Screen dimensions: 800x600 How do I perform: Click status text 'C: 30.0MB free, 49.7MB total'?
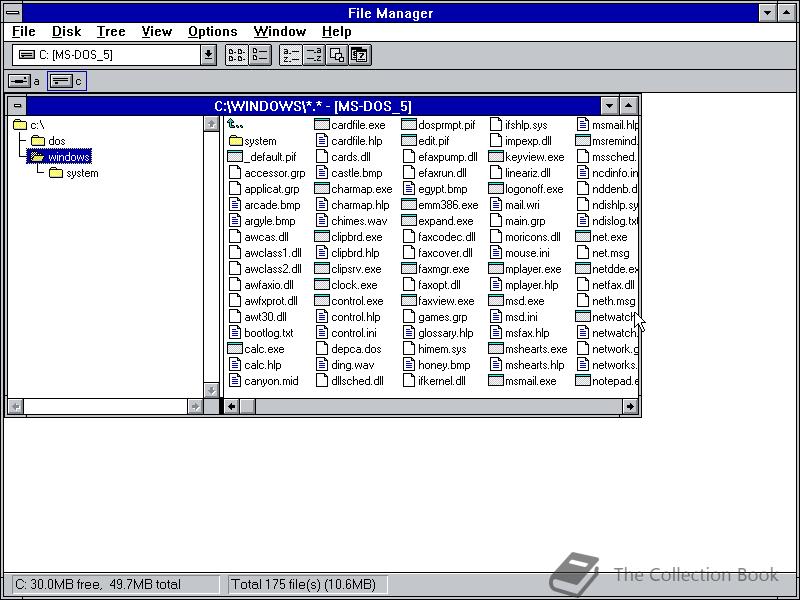click(97, 584)
